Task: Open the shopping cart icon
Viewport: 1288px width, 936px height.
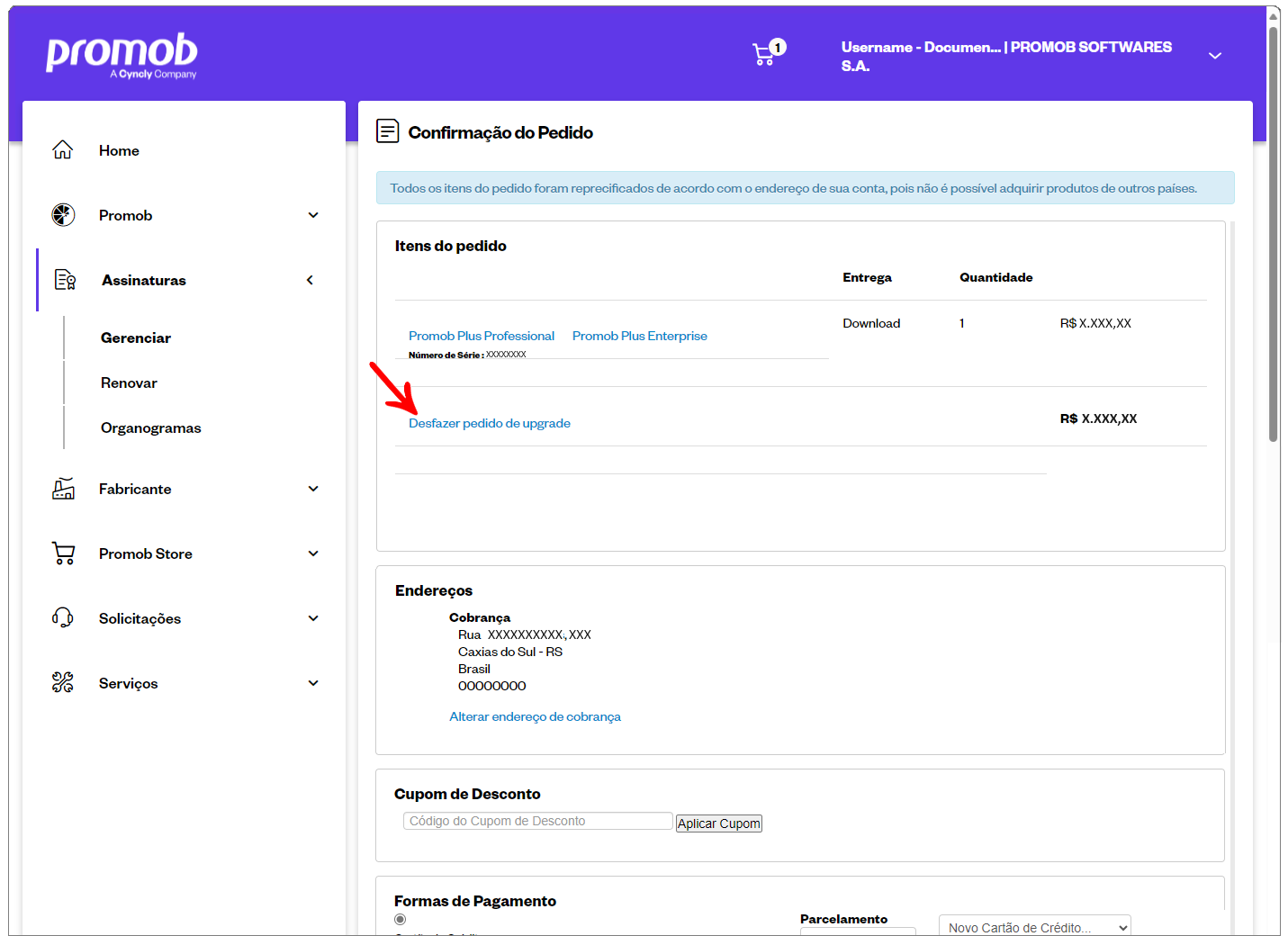Action: point(763,55)
